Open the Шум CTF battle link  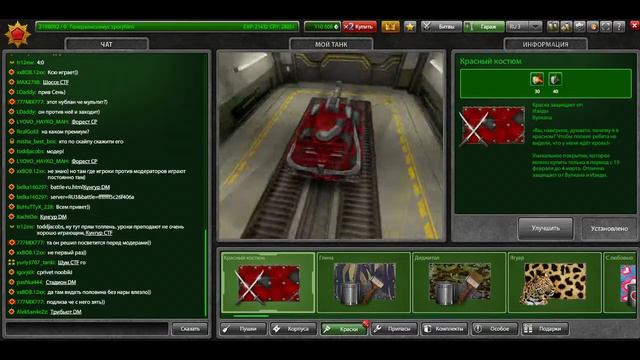point(68,262)
